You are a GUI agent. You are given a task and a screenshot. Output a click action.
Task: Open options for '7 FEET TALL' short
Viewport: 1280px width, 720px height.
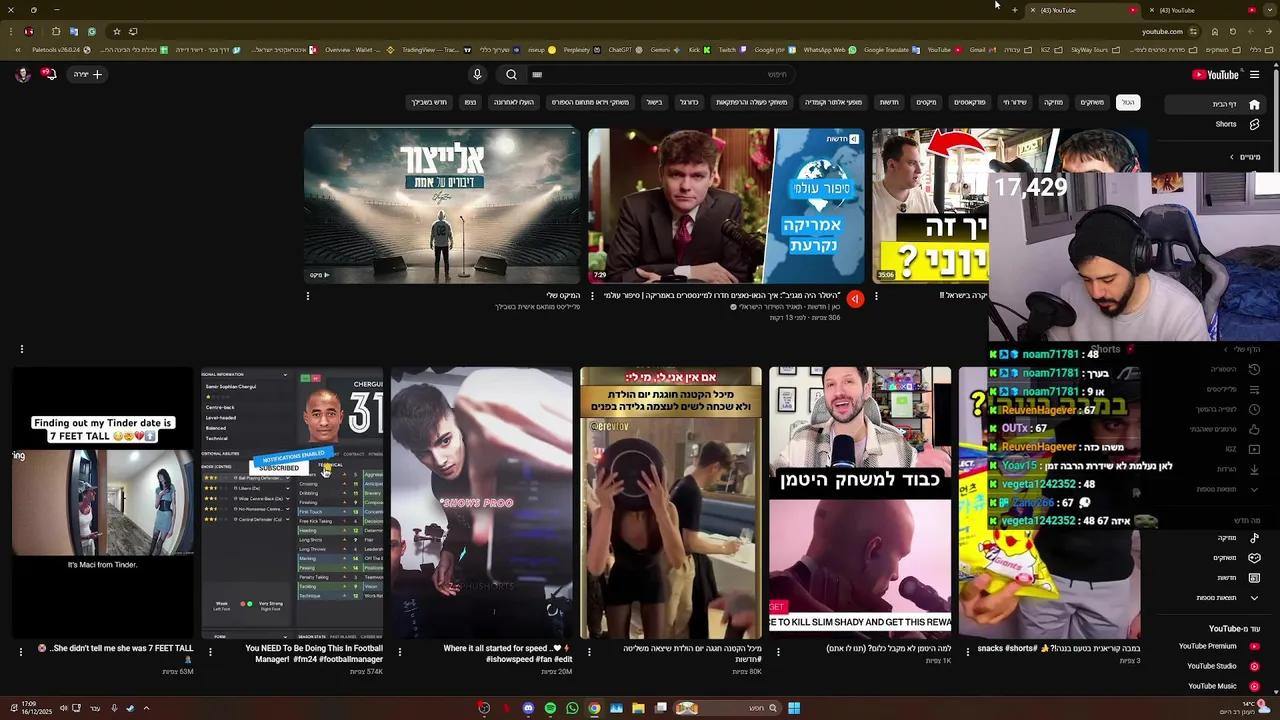[21, 651]
